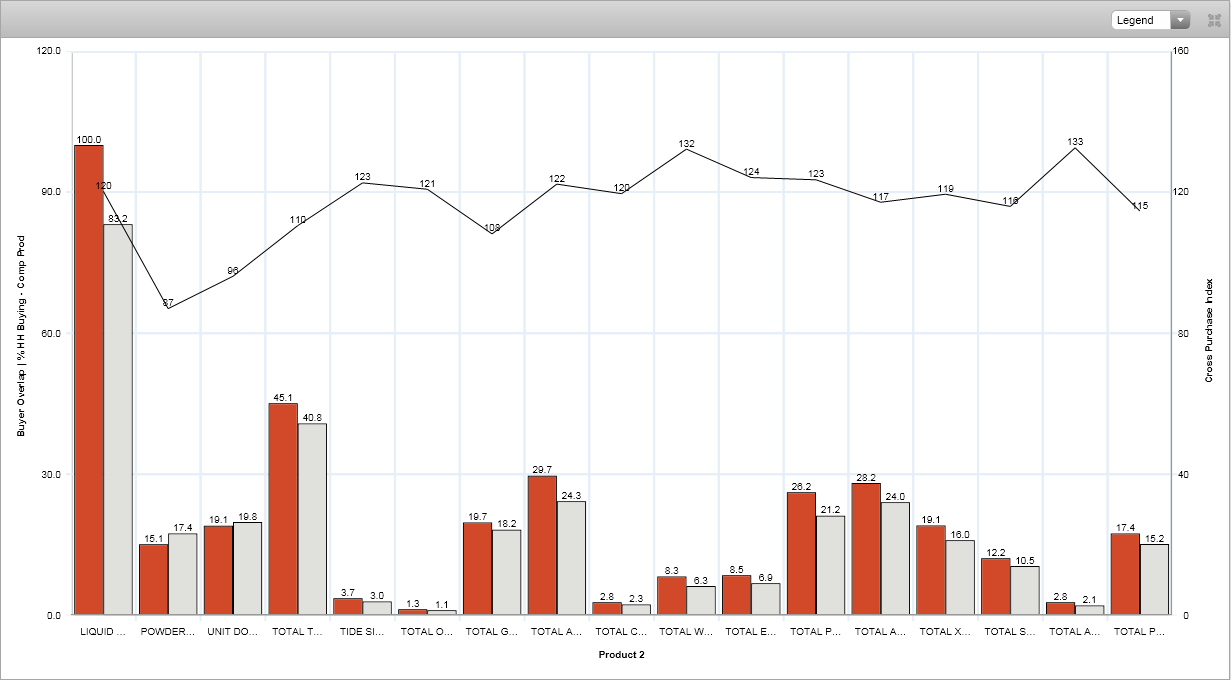Click the red LIQUID bar labeled 100.0
1232x684 pixels.
[x=88, y=380]
